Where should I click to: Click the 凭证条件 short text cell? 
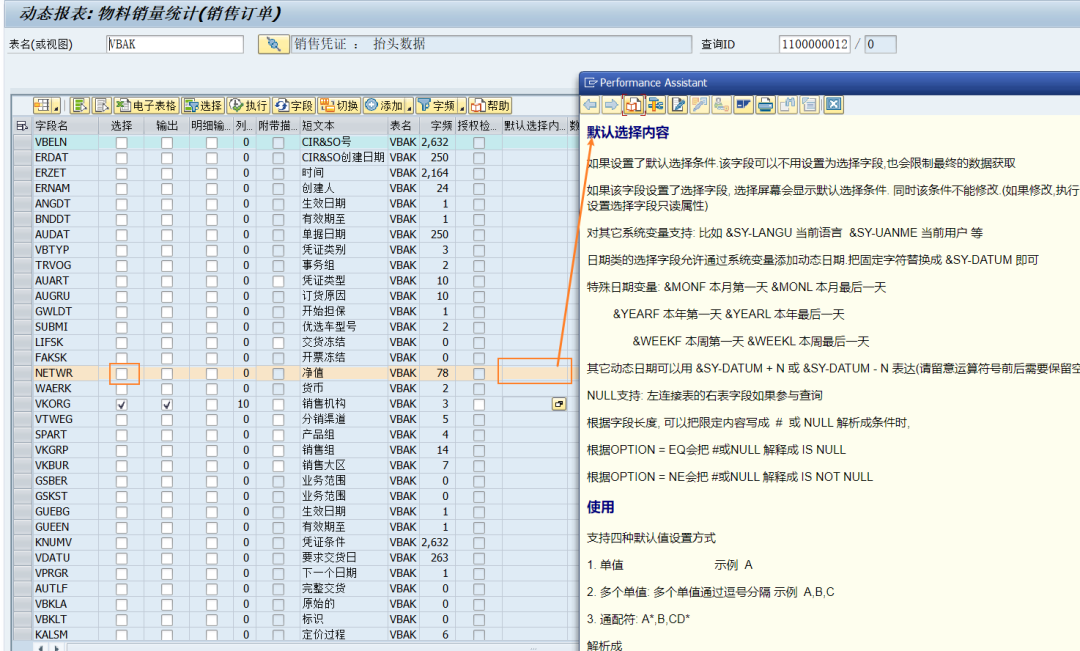[343, 543]
